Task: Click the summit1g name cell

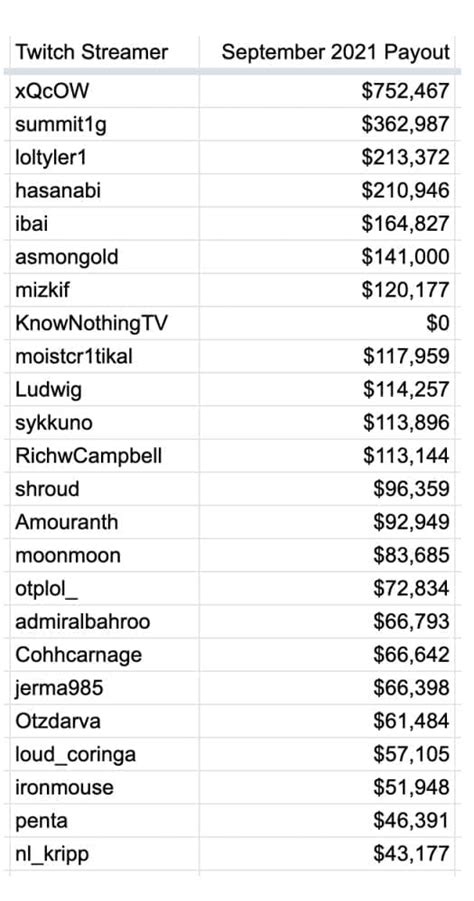Action: [x=105, y=124]
